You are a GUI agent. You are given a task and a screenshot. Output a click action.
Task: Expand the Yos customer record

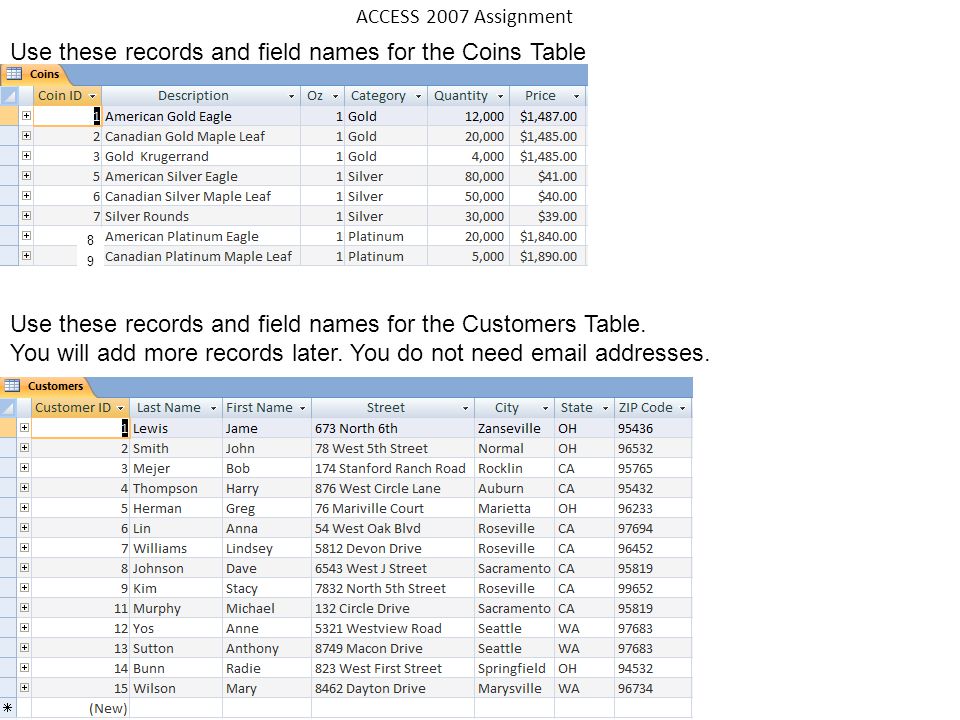click(x=24, y=628)
